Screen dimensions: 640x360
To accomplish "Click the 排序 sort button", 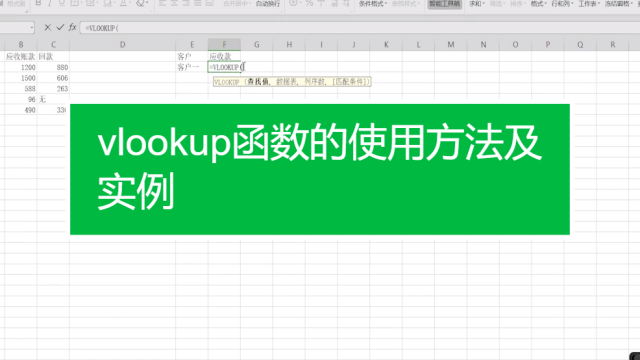I will (x=518, y=3).
